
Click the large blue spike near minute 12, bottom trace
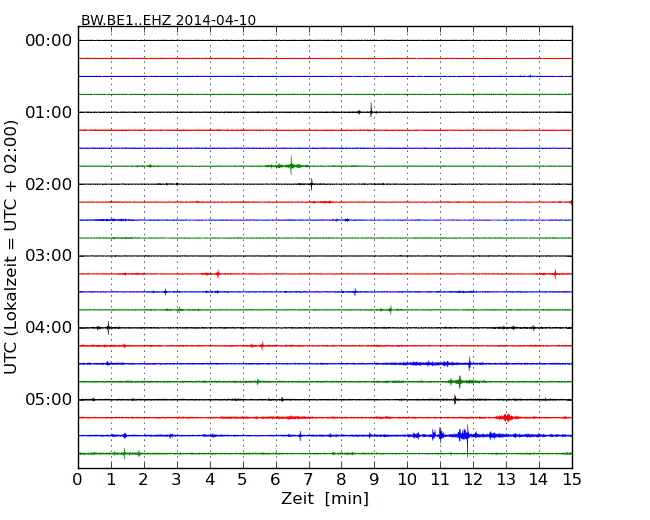point(467,440)
